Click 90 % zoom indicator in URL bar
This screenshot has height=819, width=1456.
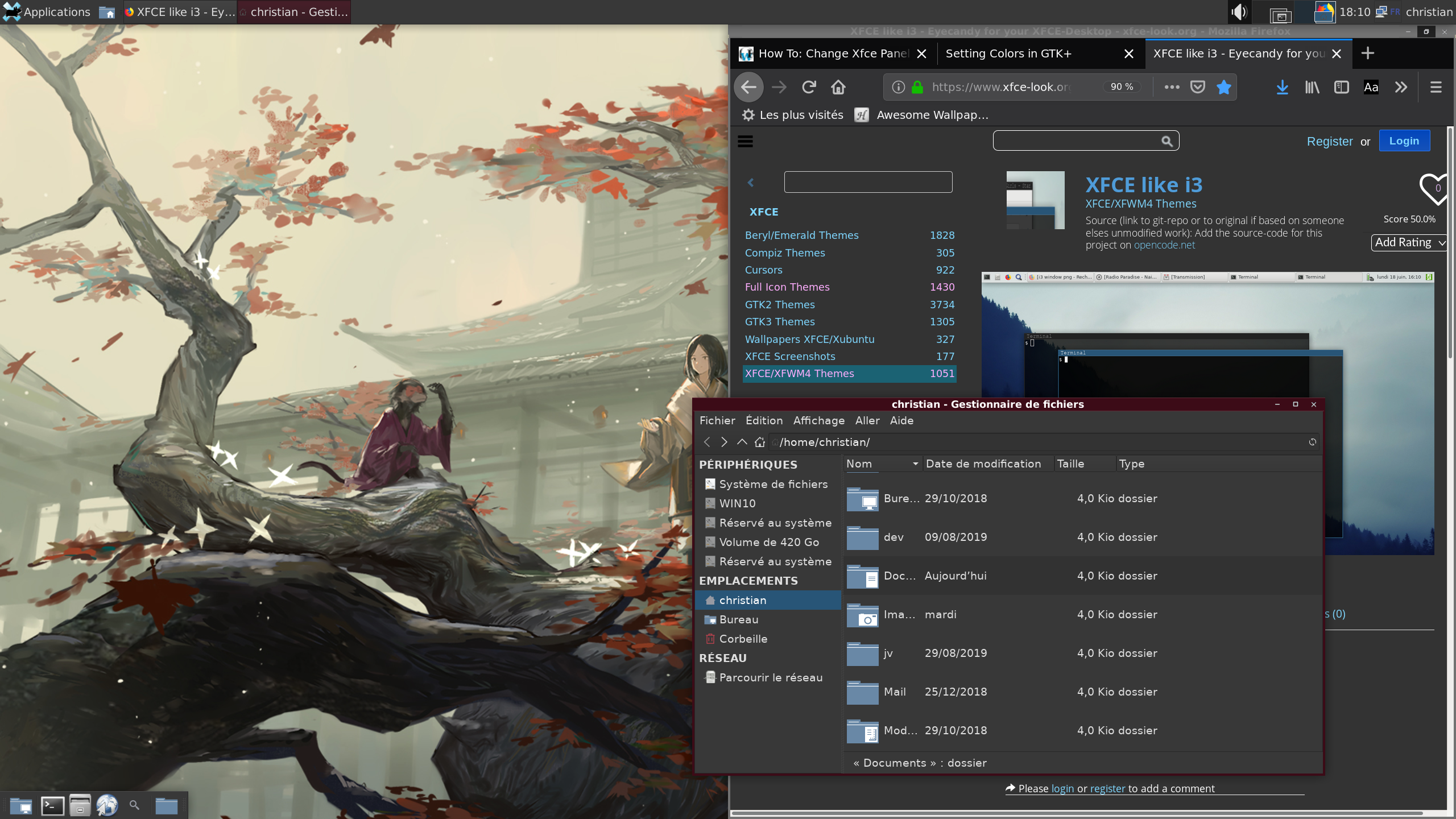[1122, 87]
